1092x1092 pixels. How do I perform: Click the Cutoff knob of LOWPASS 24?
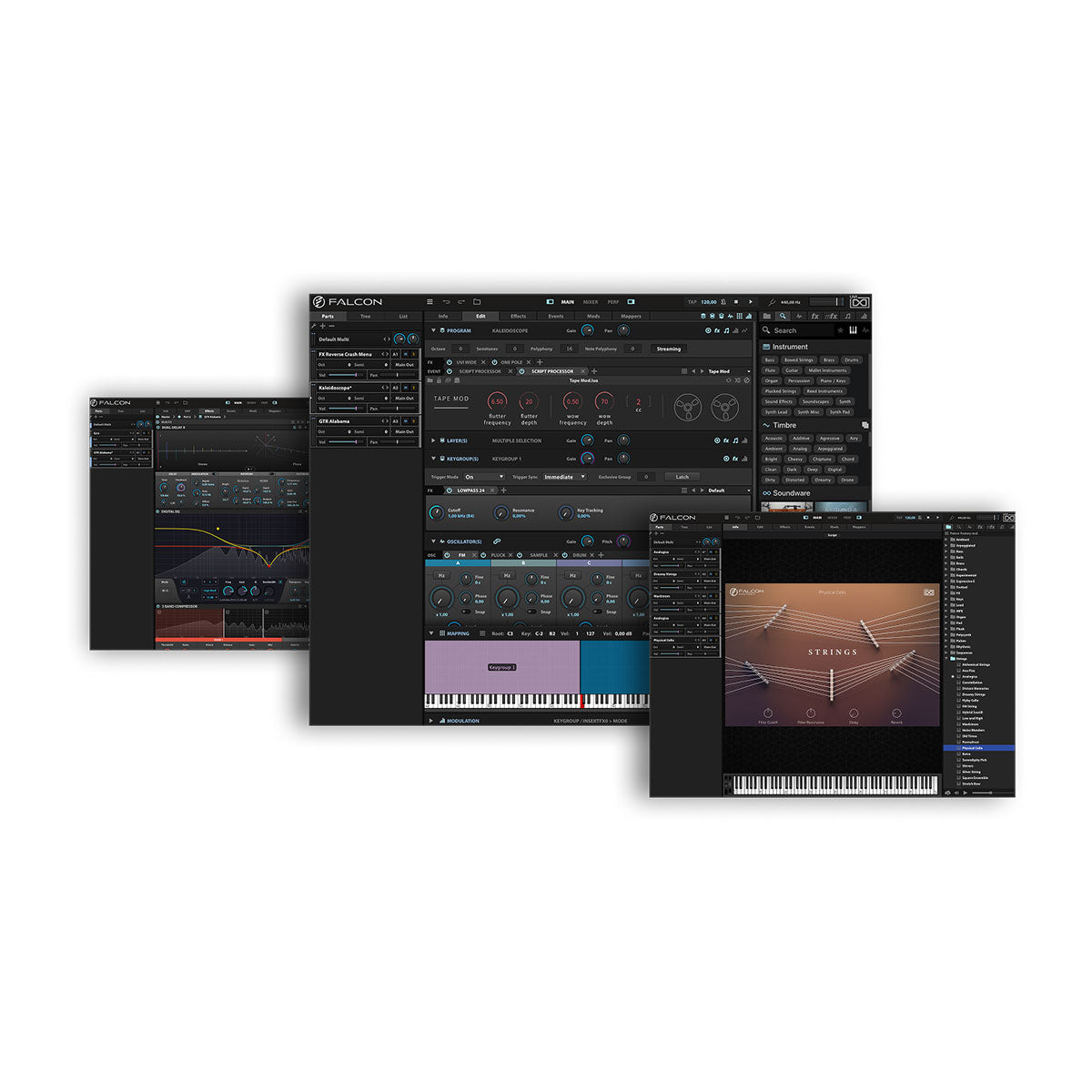pyautogui.click(x=437, y=513)
